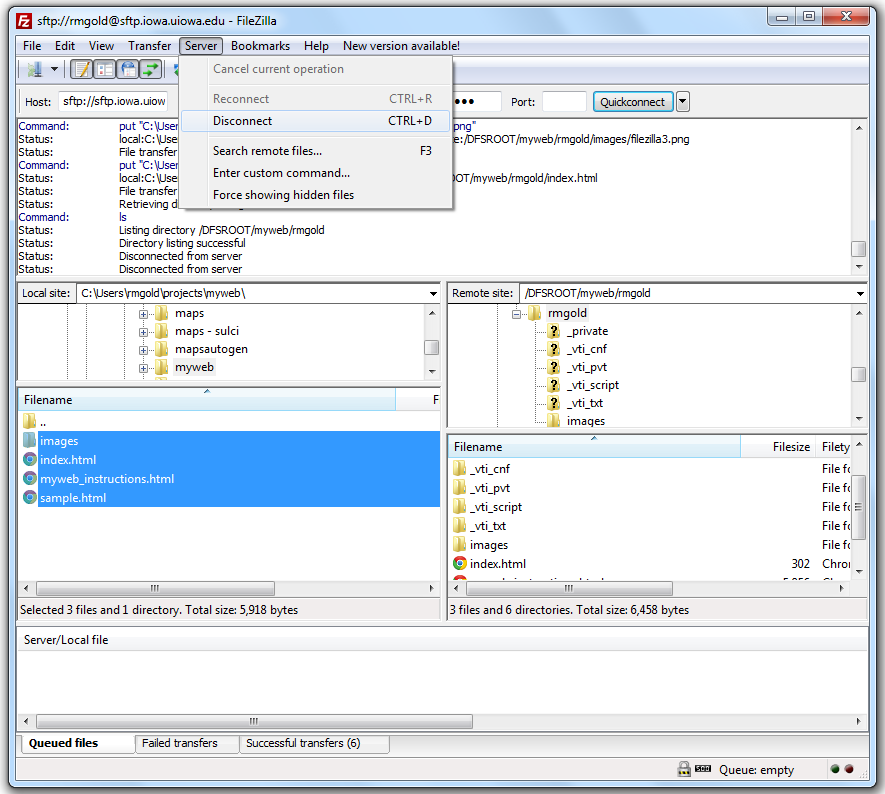Click the question-mark icon beside _private
The image size is (885, 794).
(554, 331)
